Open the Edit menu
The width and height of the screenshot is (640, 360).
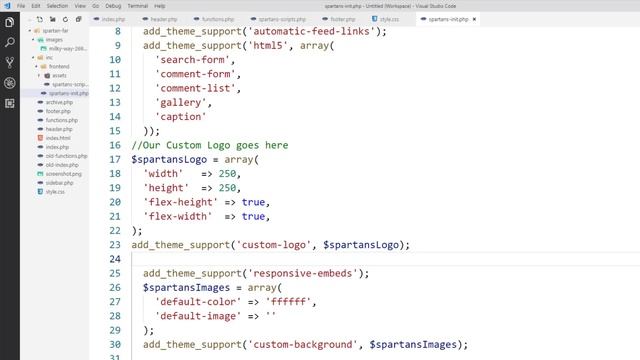click(36, 6)
